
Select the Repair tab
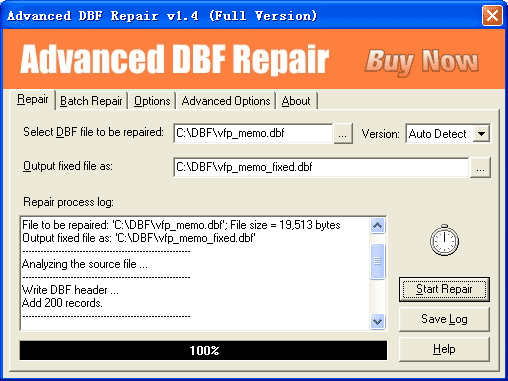pyautogui.click(x=32, y=100)
